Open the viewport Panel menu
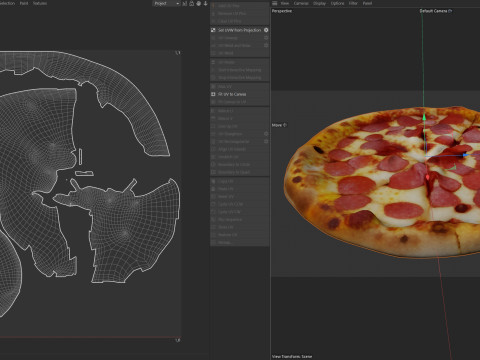The width and height of the screenshot is (480, 360). (367, 3)
